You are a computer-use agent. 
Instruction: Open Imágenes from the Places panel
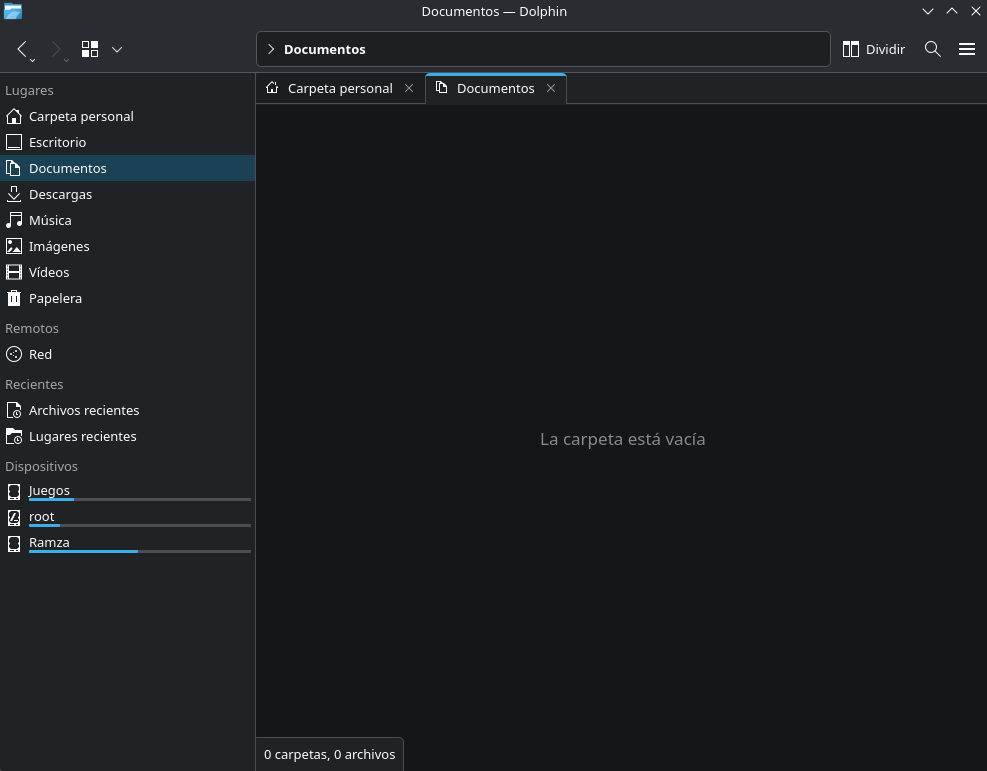[x=59, y=246]
